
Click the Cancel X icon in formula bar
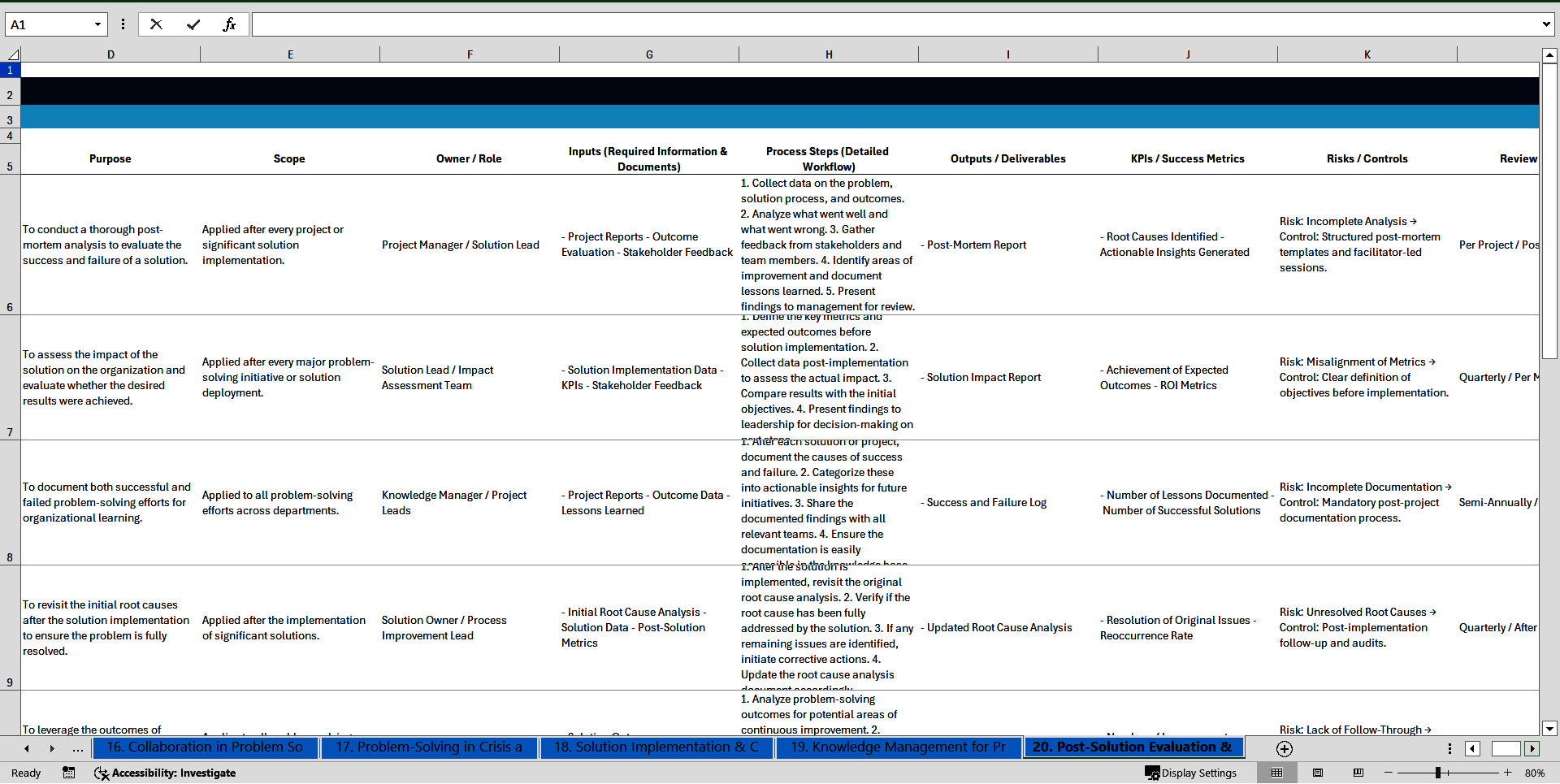156,24
